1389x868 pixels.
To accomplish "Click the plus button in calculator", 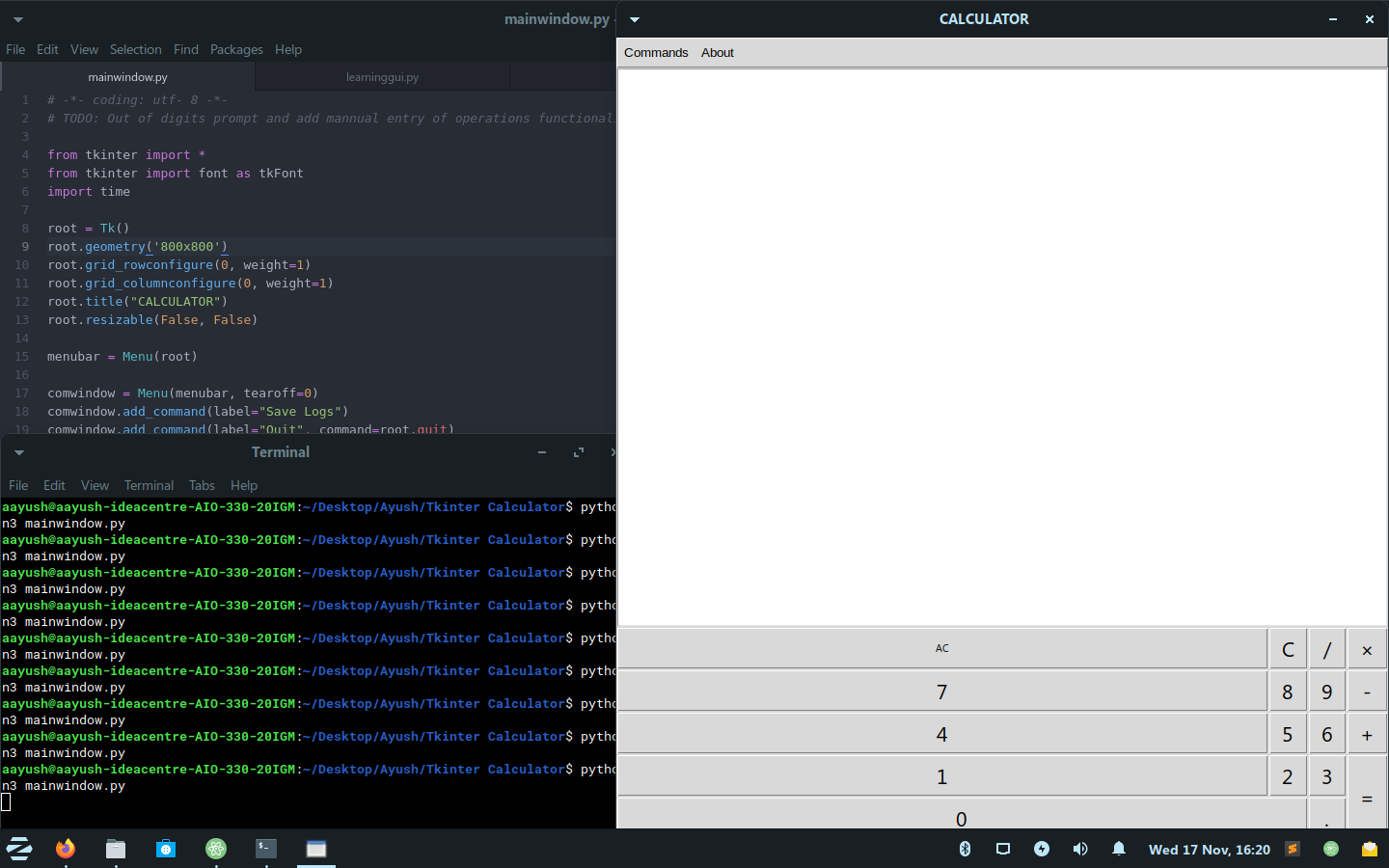I will tap(1367, 734).
